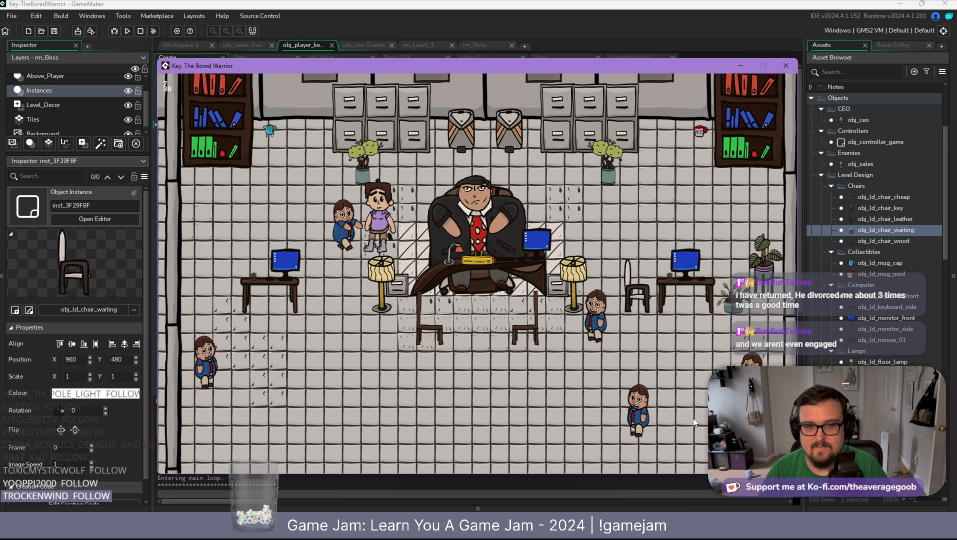Save the project with disk icon

tap(54, 31)
